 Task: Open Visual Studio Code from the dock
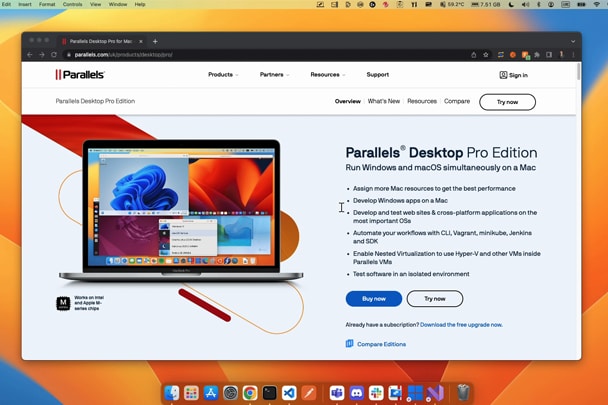pyautogui.click(x=289, y=393)
